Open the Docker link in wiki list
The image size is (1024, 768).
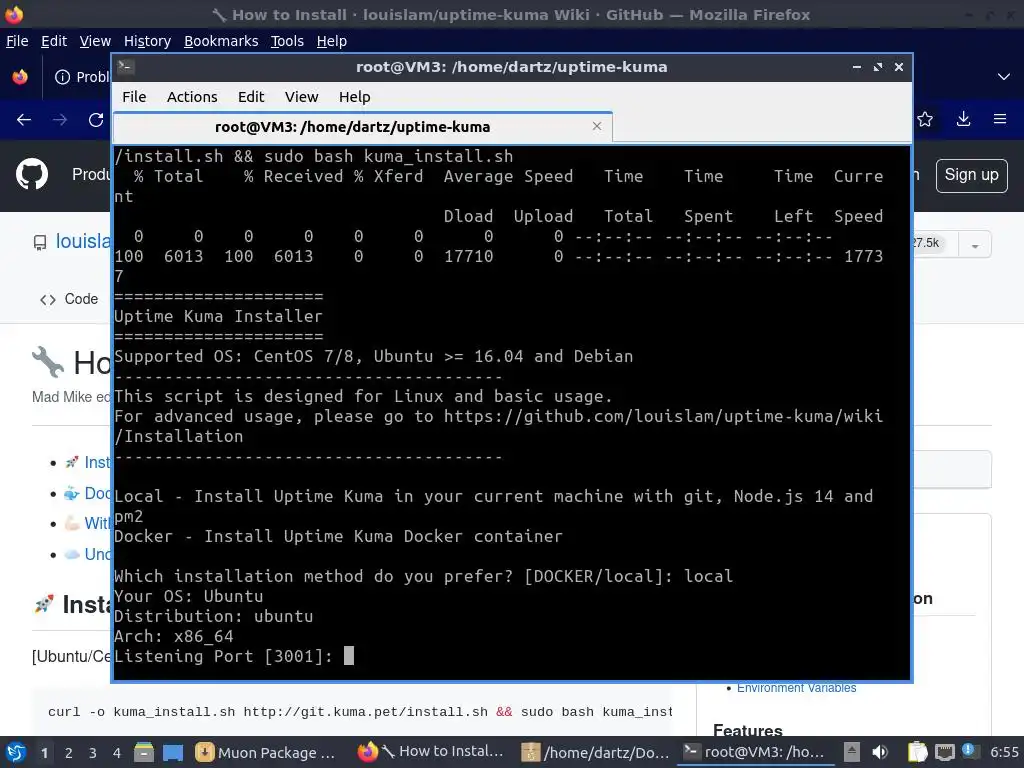tap(97, 493)
